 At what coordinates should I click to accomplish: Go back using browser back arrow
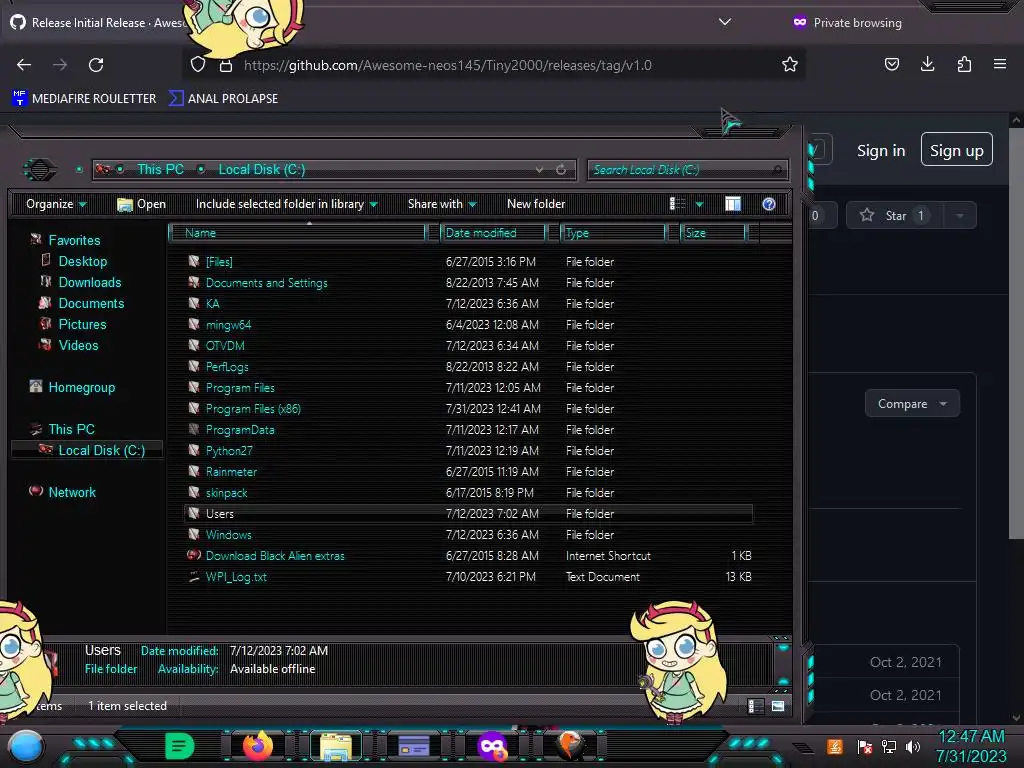pyautogui.click(x=24, y=65)
